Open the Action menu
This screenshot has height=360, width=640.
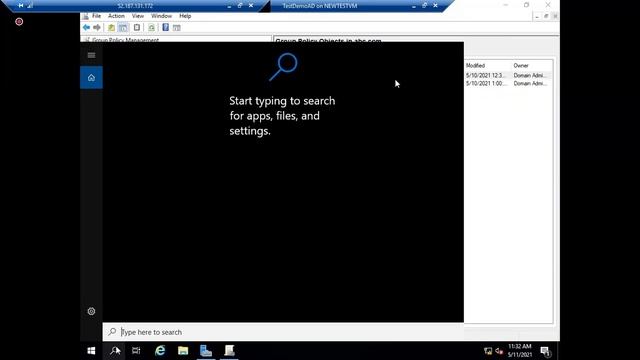point(116,16)
